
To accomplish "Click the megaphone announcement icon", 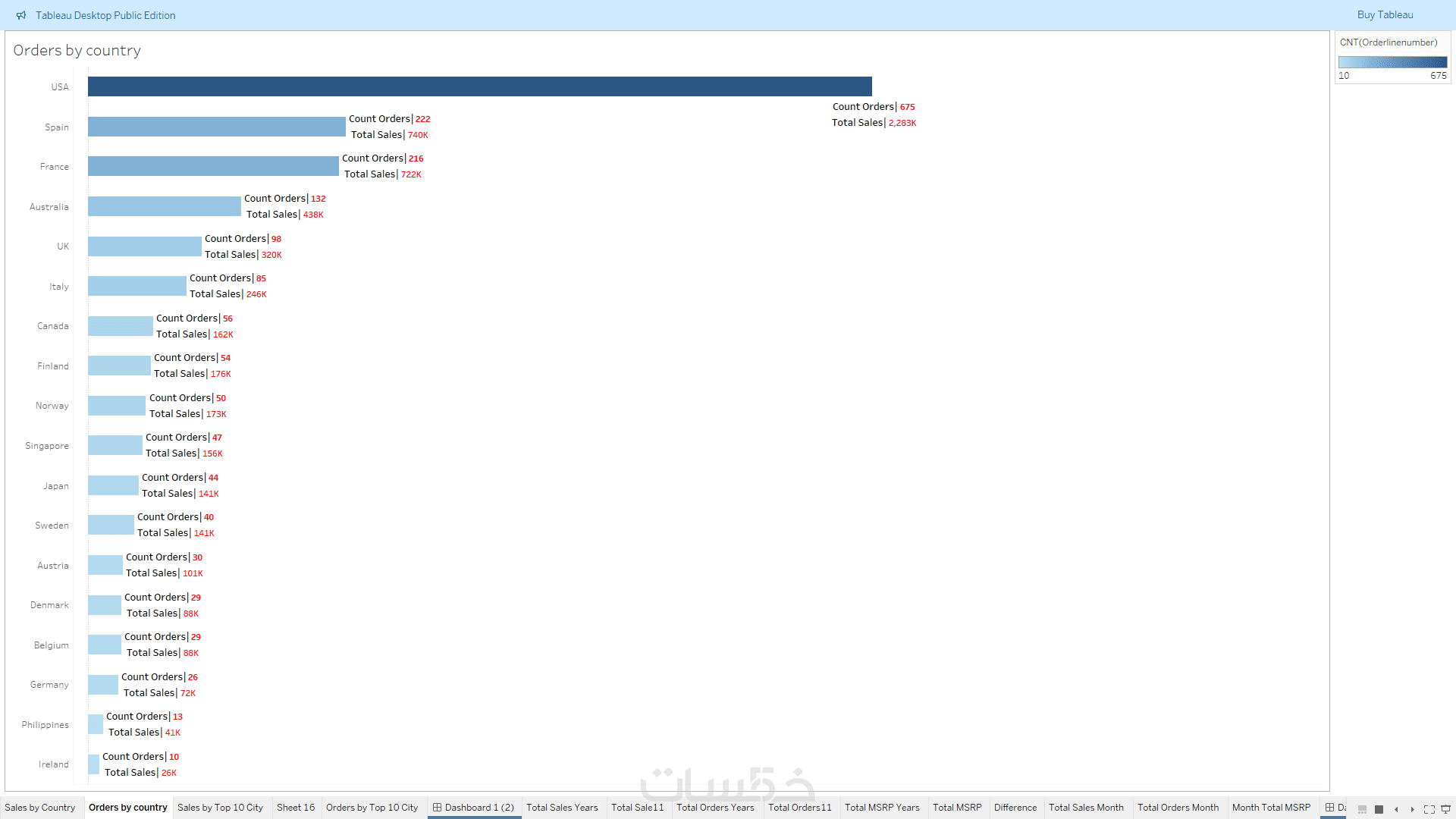I will (x=21, y=15).
